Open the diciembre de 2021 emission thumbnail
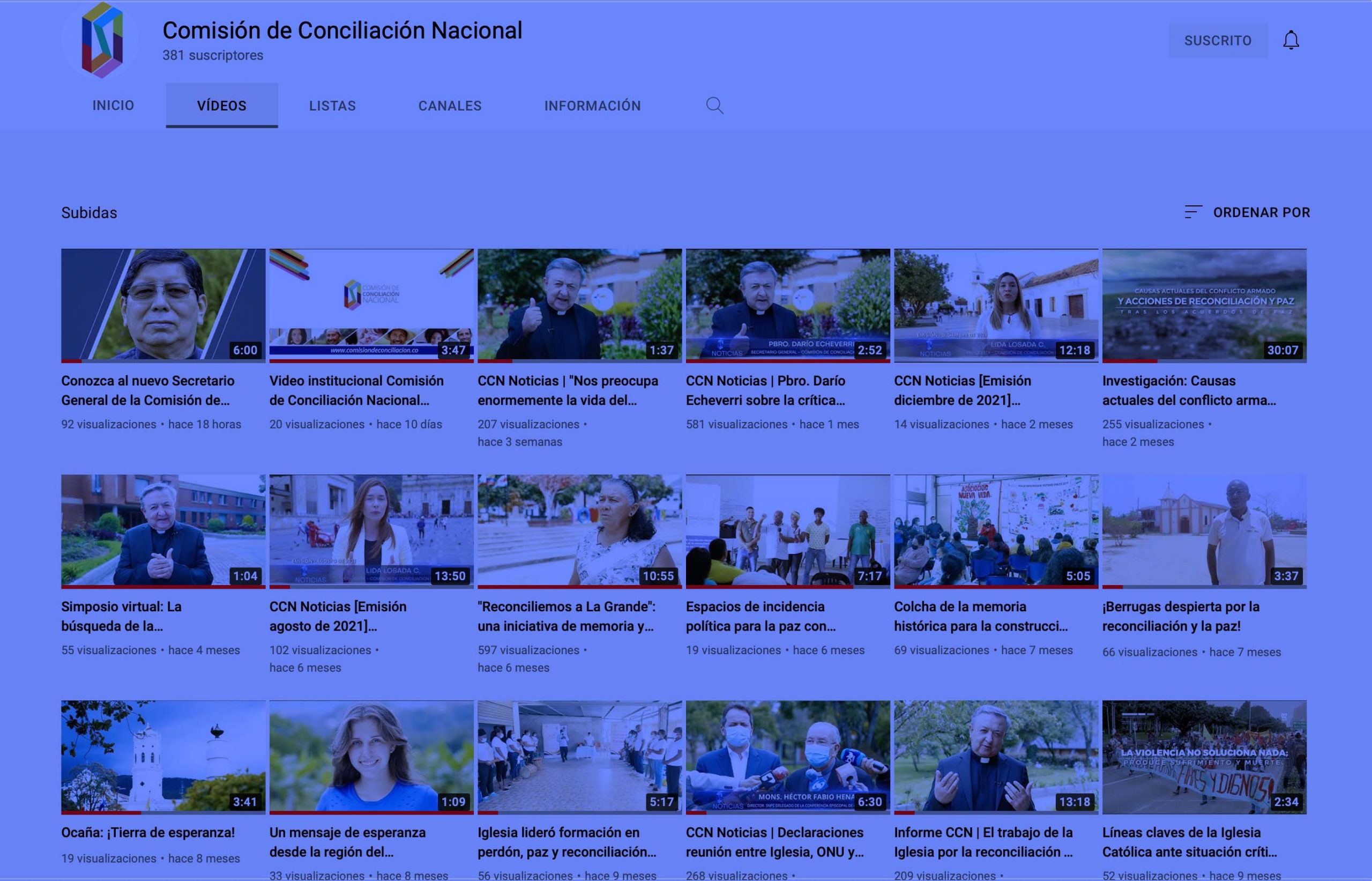The image size is (1372, 881). [996, 306]
